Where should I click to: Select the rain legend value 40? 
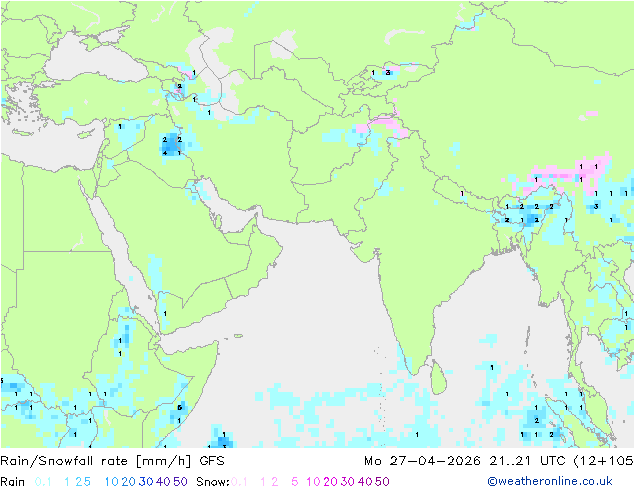tap(163, 482)
